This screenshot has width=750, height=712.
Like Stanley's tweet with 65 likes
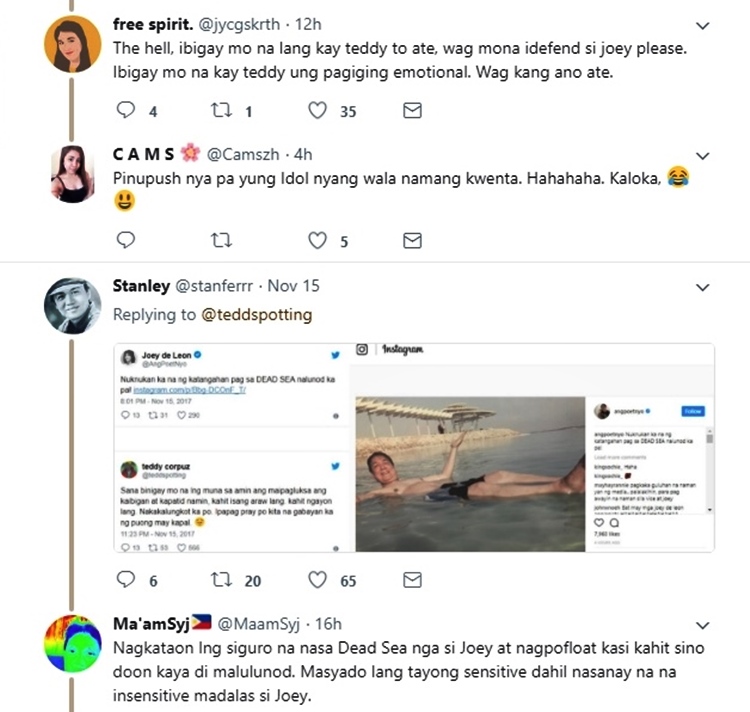point(318,579)
